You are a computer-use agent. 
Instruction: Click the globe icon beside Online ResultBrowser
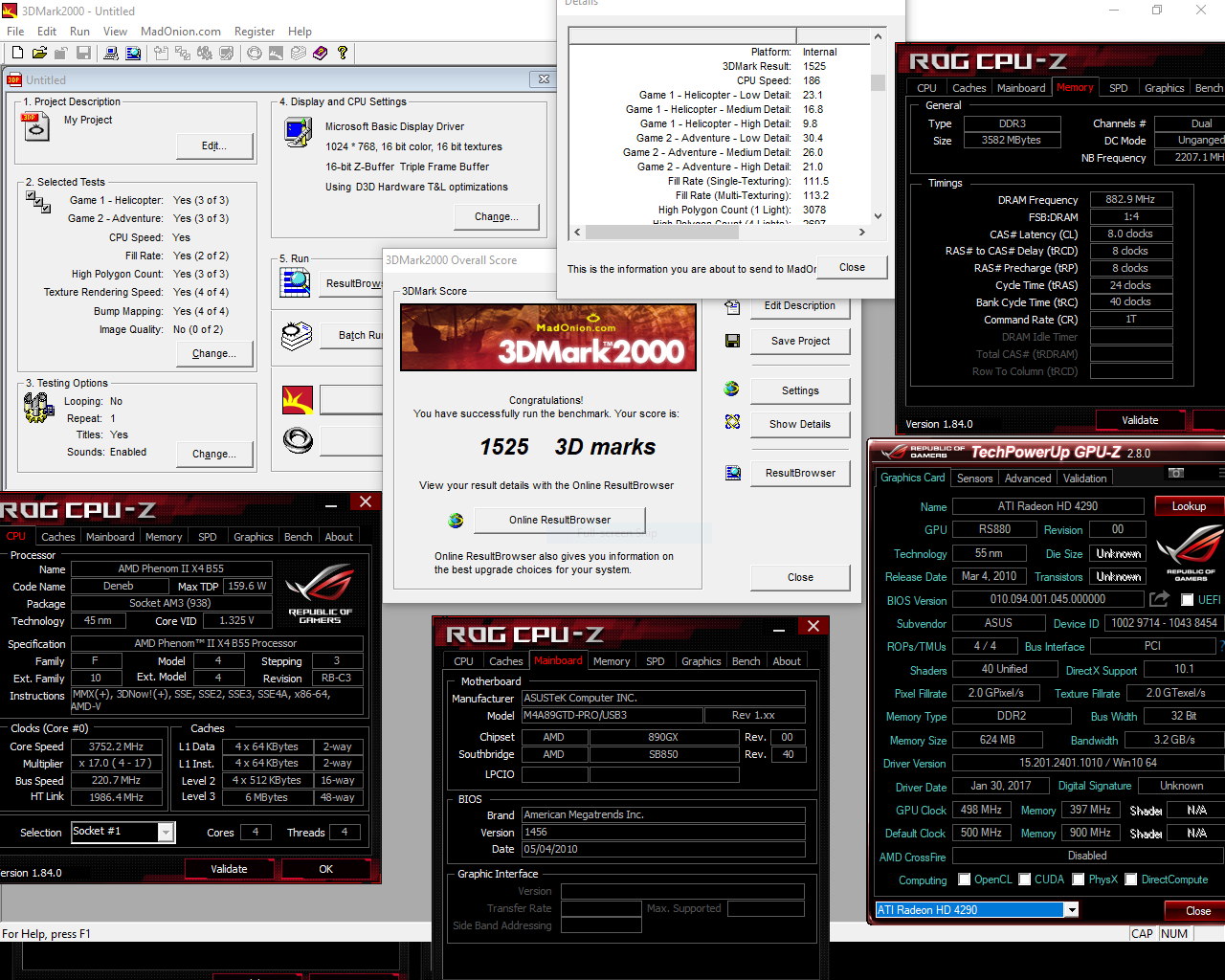coord(456,520)
